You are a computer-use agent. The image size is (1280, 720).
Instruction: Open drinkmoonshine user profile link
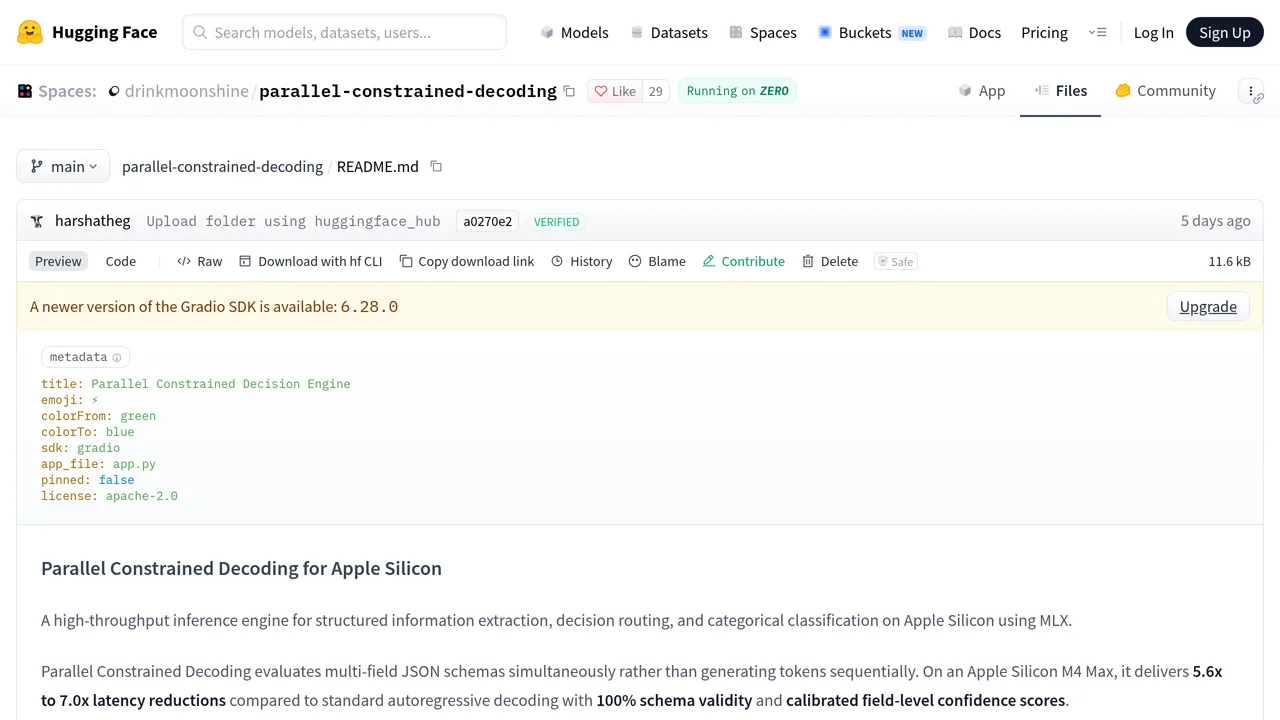186,91
